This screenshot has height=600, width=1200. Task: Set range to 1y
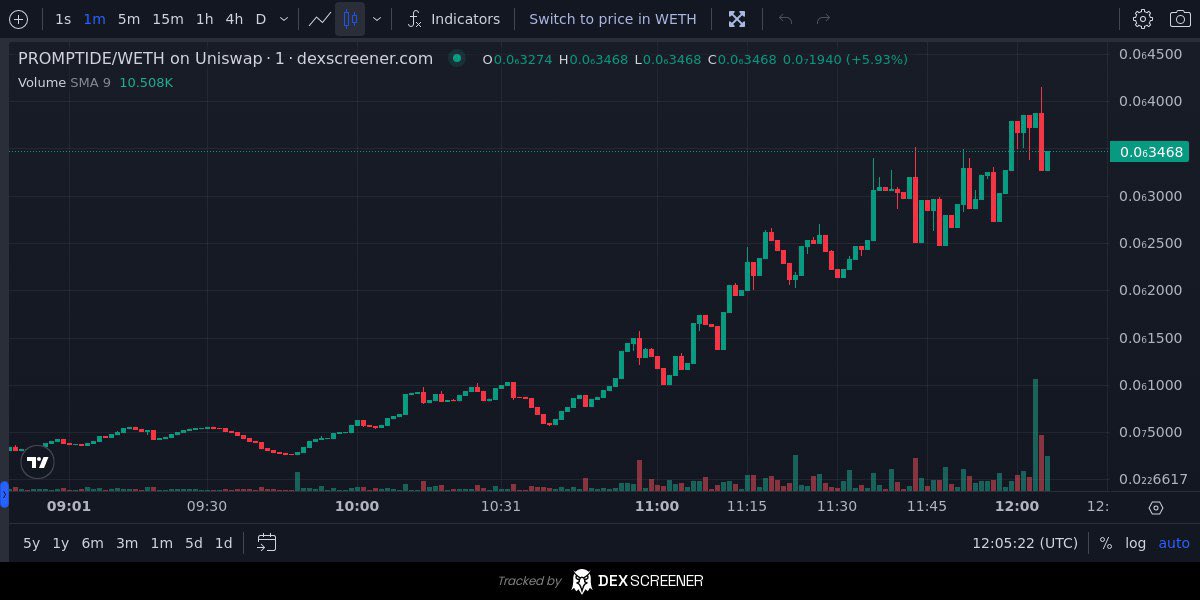pos(61,543)
